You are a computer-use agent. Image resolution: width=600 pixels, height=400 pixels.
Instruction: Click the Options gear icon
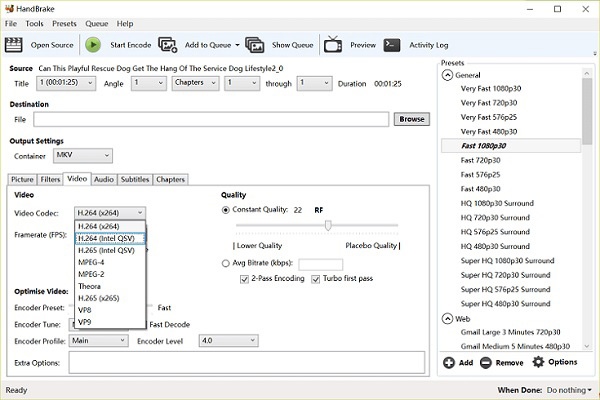(x=538, y=362)
